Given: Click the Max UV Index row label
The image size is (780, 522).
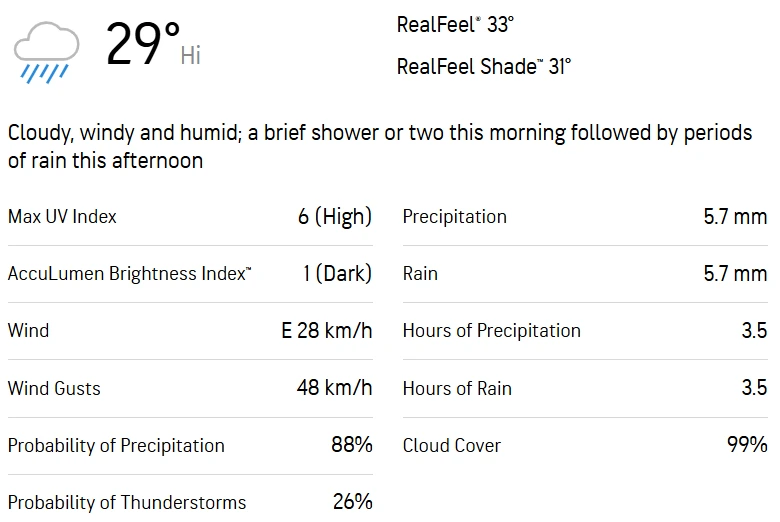Looking at the screenshot, I should pos(62,216).
